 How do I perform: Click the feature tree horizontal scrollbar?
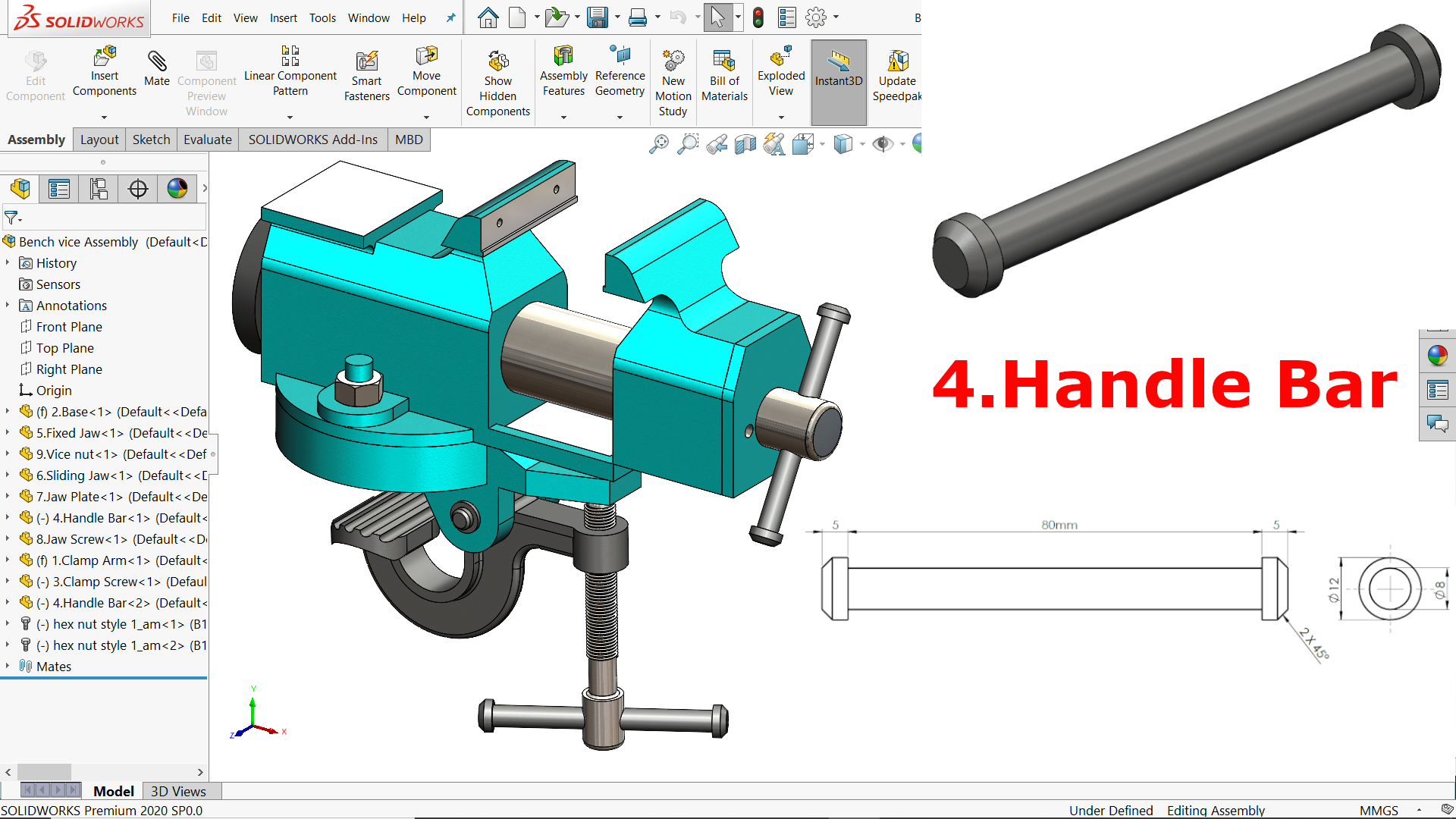point(44,772)
